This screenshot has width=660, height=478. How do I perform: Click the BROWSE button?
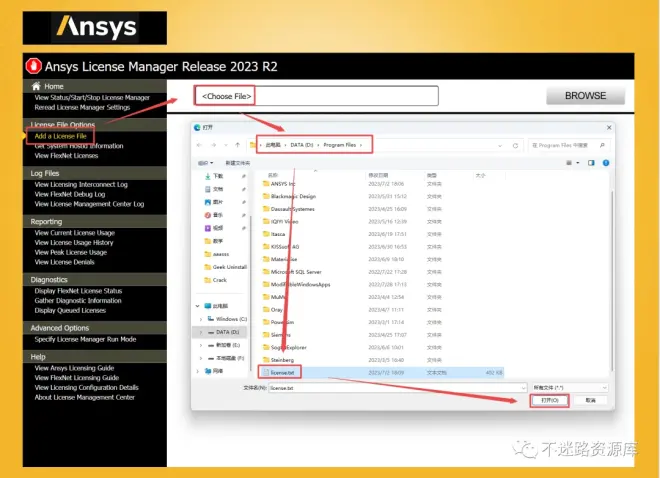click(x=585, y=96)
